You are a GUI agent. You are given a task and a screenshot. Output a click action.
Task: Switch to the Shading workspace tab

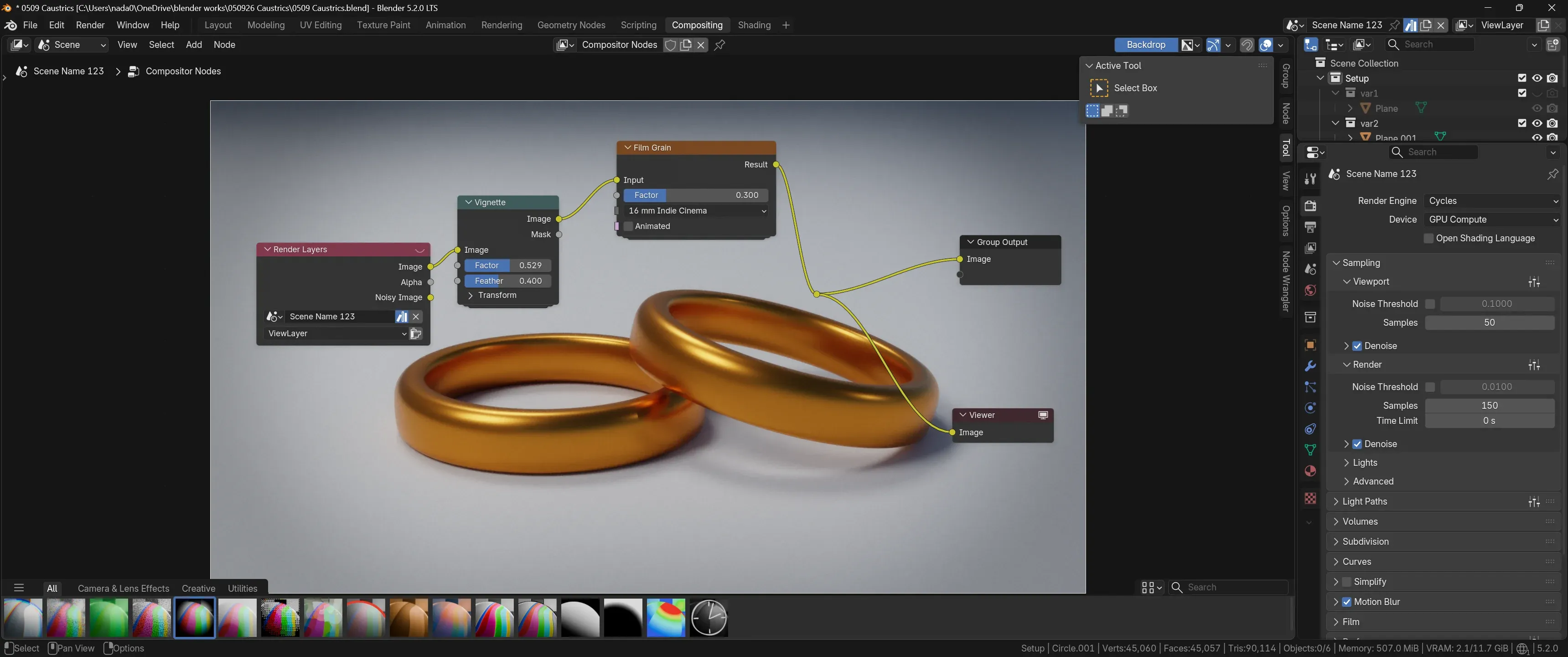pos(754,25)
